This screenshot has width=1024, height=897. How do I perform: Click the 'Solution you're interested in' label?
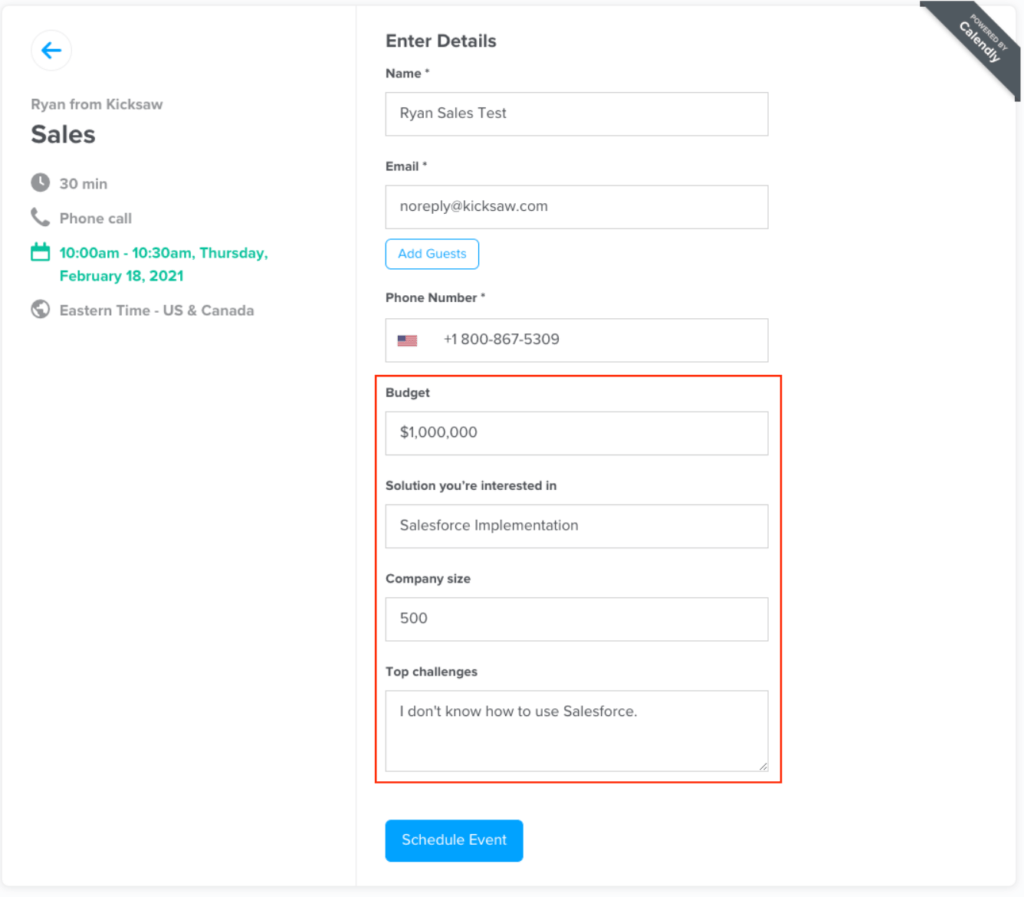pyautogui.click(x=471, y=486)
